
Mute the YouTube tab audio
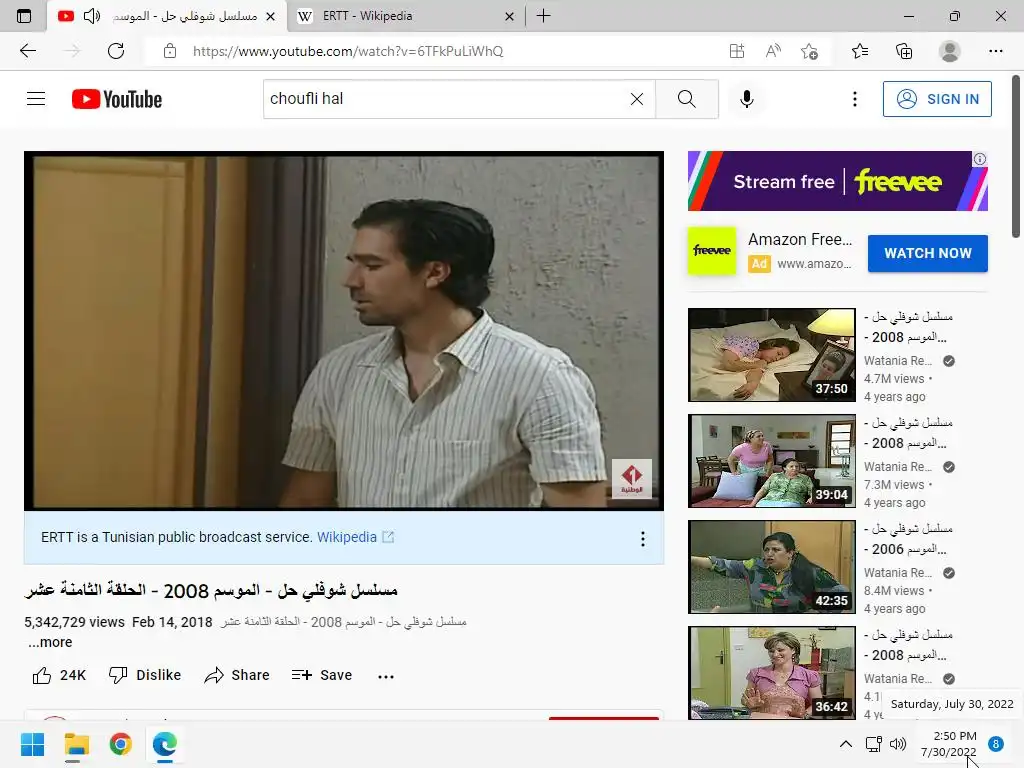(x=91, y=16)
